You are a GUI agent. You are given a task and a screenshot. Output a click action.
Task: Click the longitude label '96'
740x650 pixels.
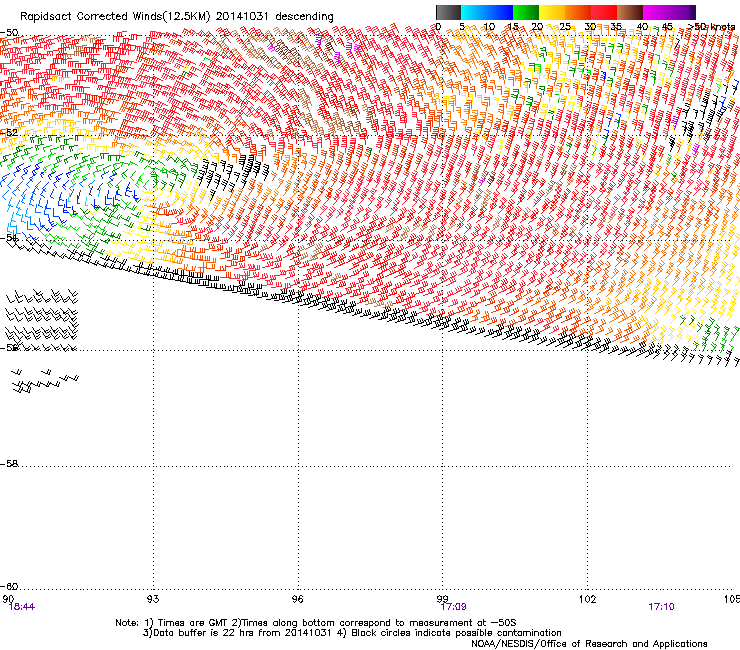[x=297, y=599]
